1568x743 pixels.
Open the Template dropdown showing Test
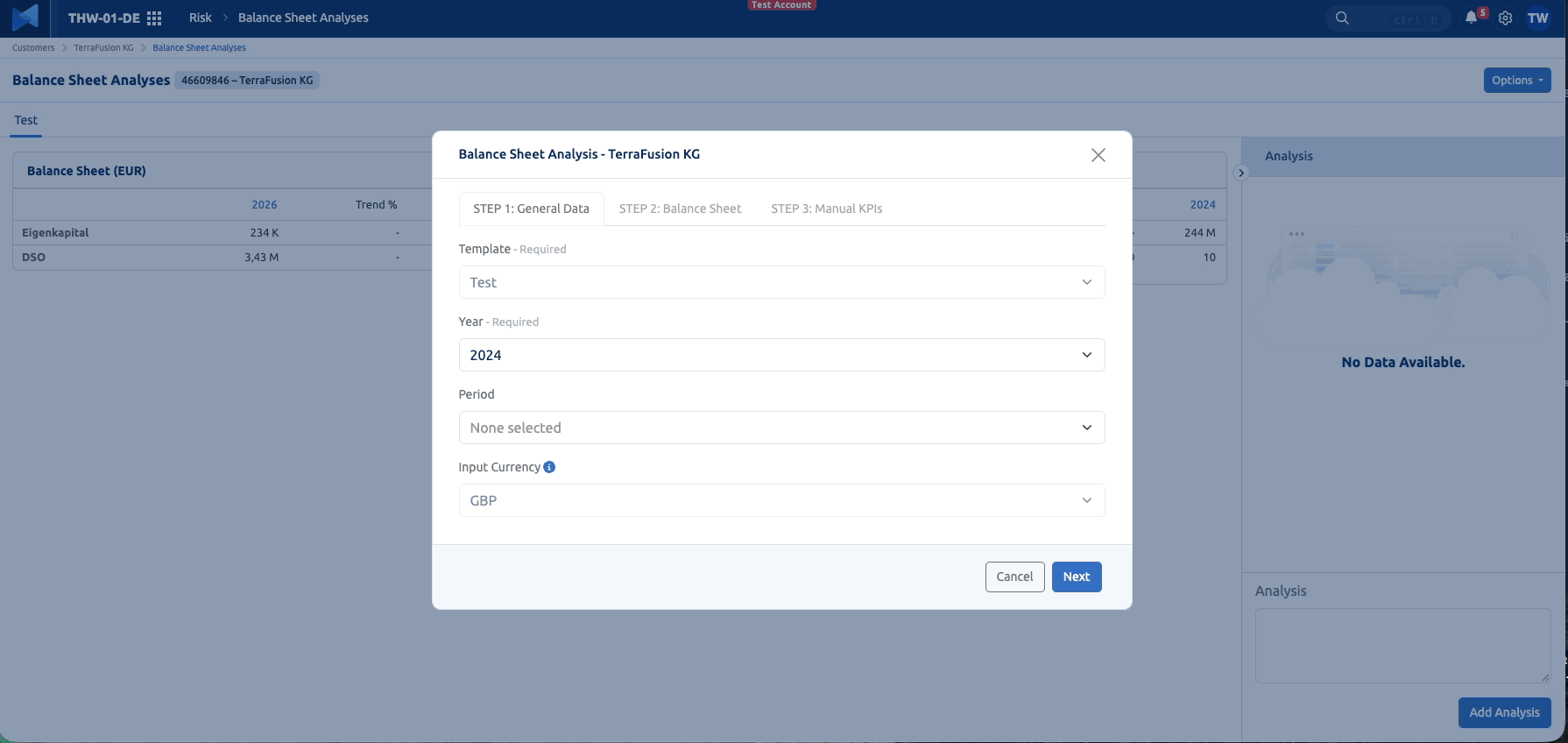coord(781,282)
